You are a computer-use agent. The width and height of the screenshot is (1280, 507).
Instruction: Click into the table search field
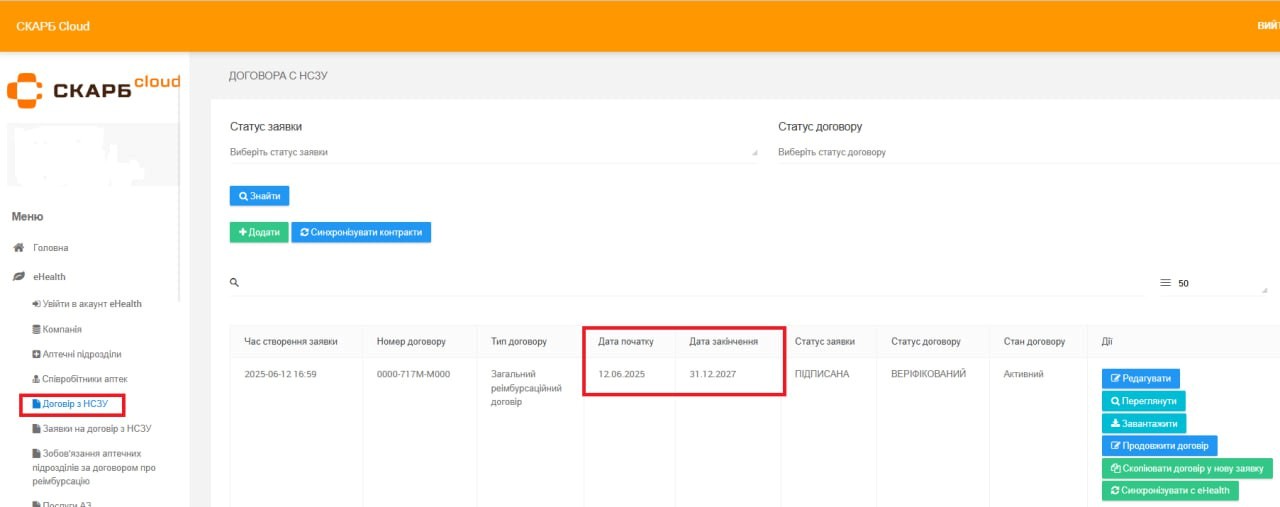tap(690, 283)
